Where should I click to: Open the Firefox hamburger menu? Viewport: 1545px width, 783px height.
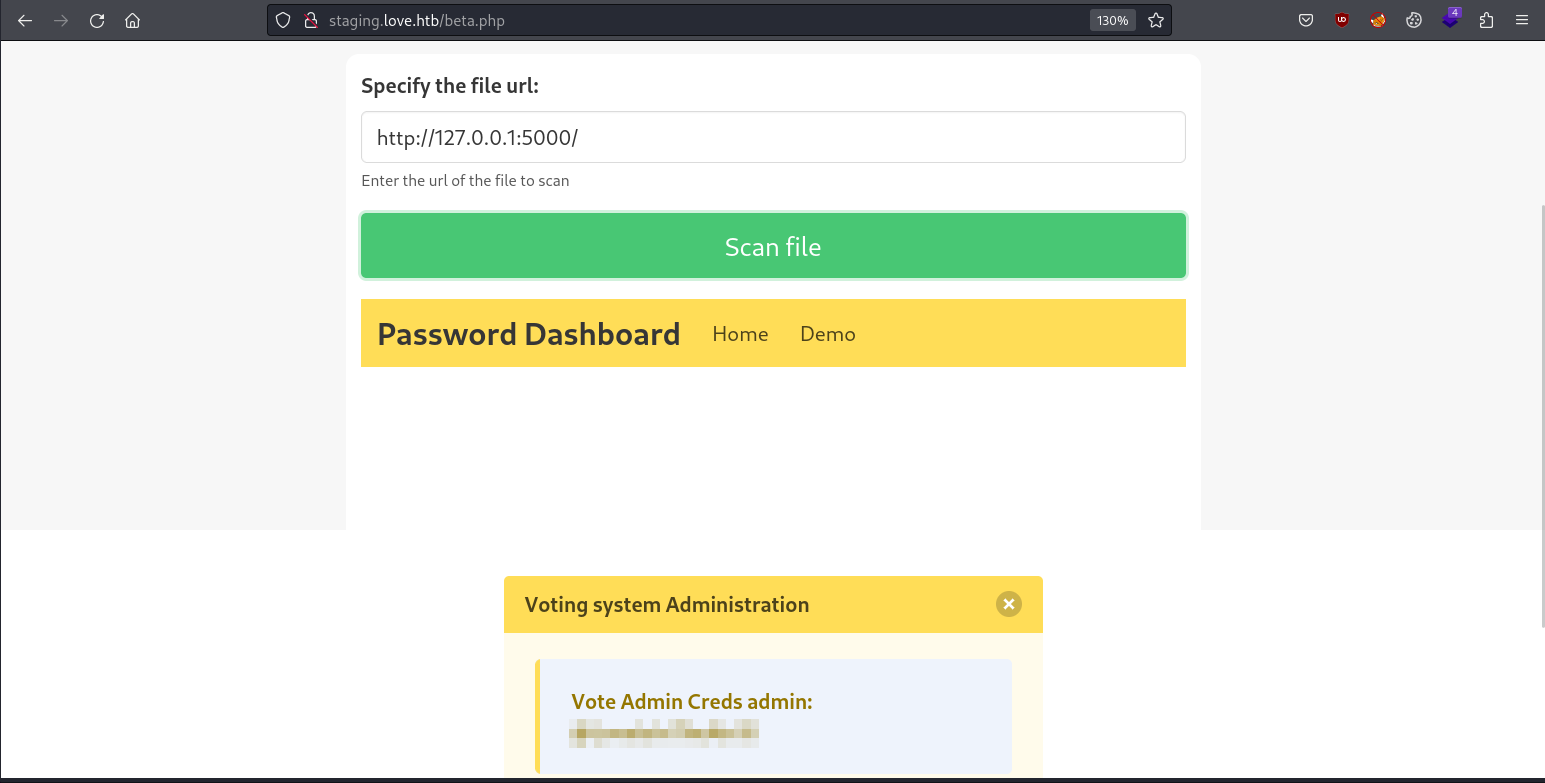click(x=1522, y=20)
